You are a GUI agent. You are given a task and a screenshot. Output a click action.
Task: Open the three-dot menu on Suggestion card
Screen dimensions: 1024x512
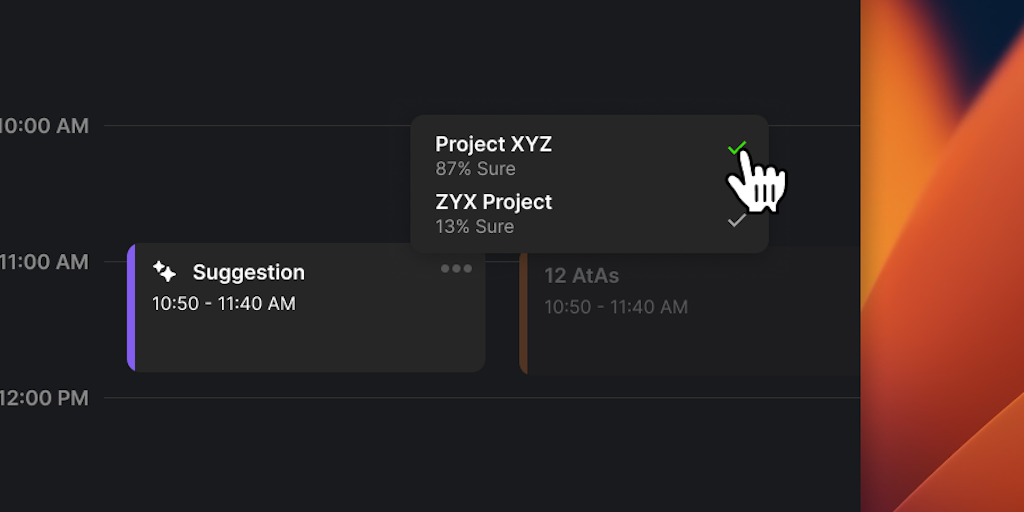pyautogui.click(x=456, y=269)
